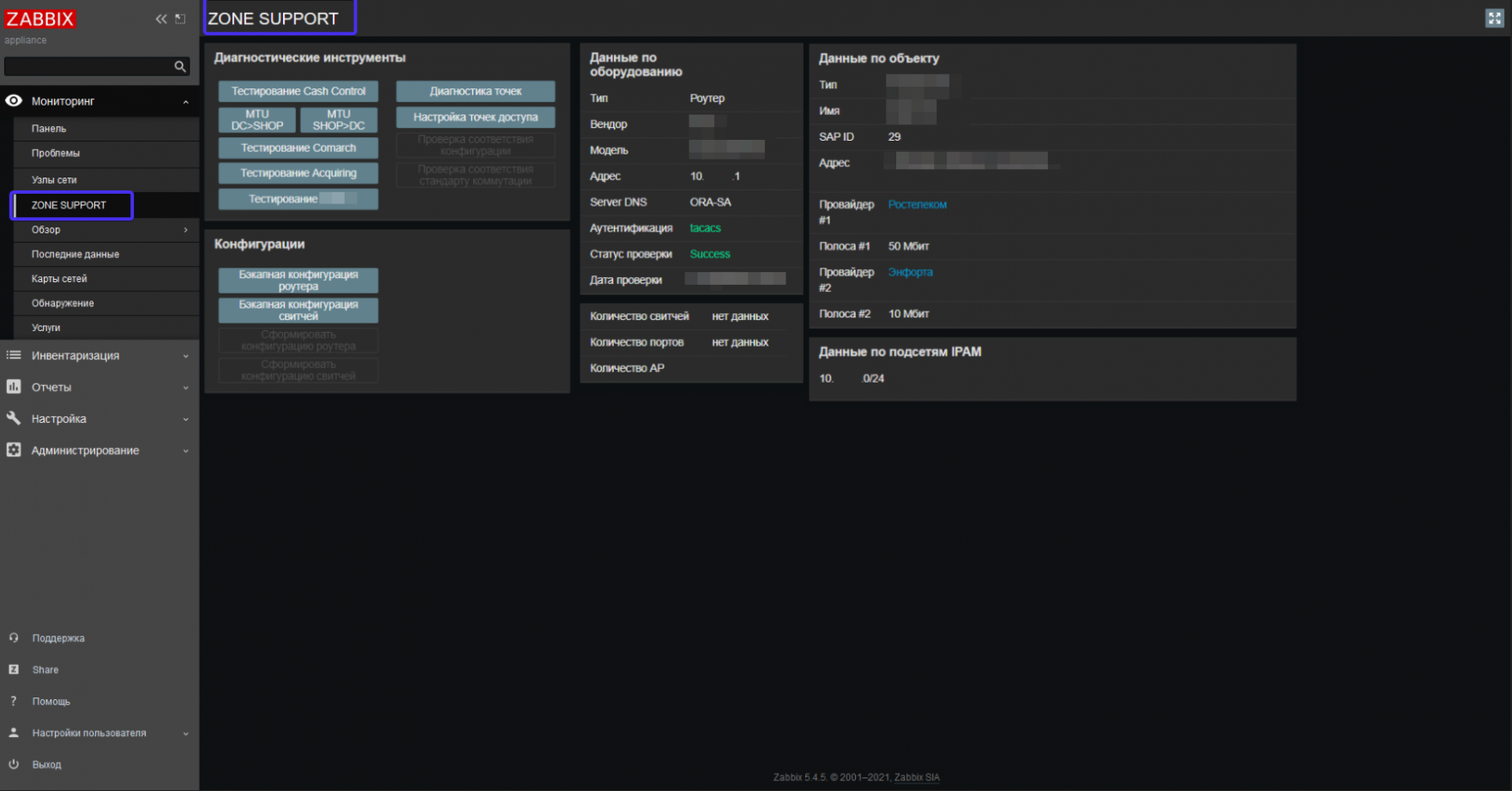Collapse the sidebar with the double-chevron icon
Screen dimensions: 1512x791
160,18
